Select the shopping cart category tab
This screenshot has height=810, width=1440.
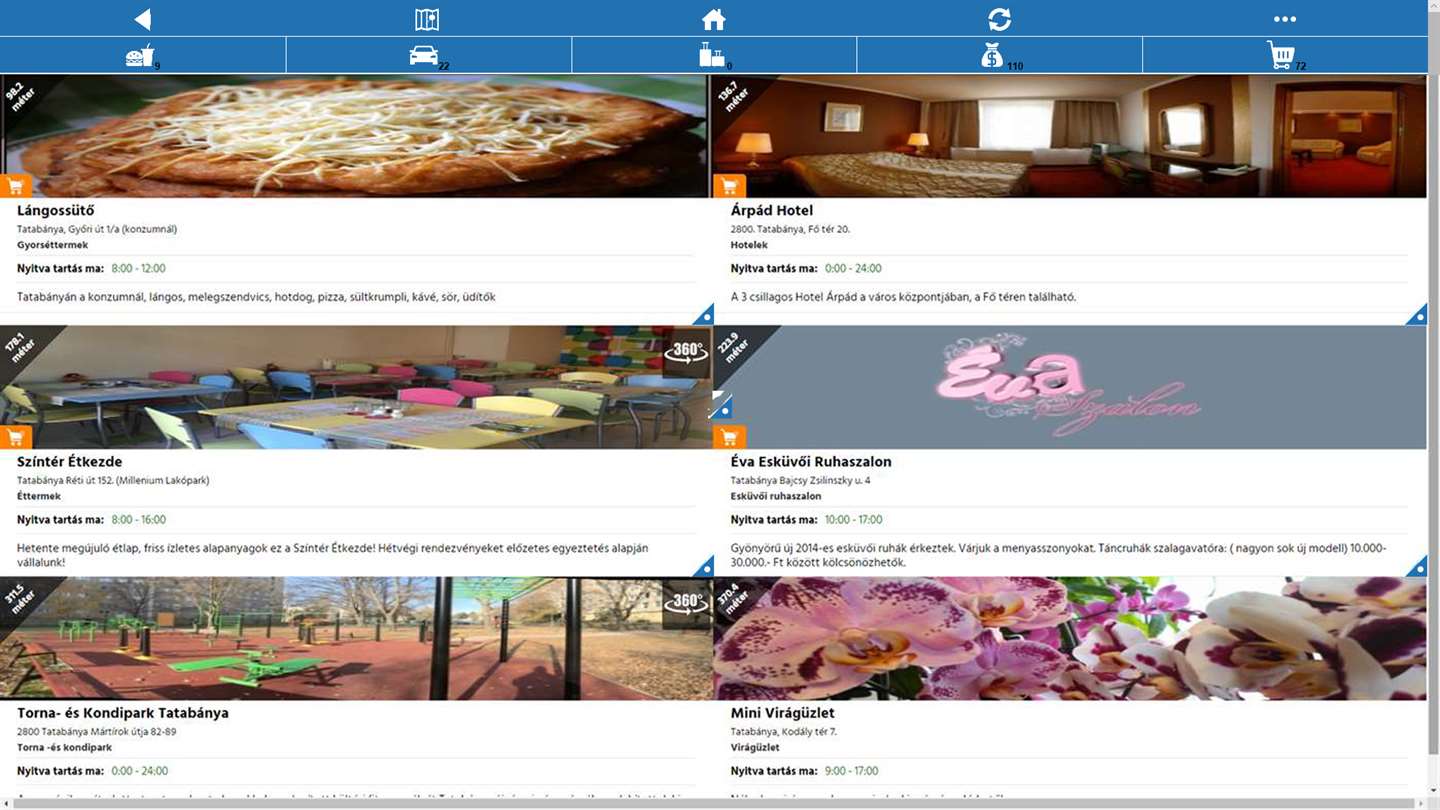coord(1285,55)
